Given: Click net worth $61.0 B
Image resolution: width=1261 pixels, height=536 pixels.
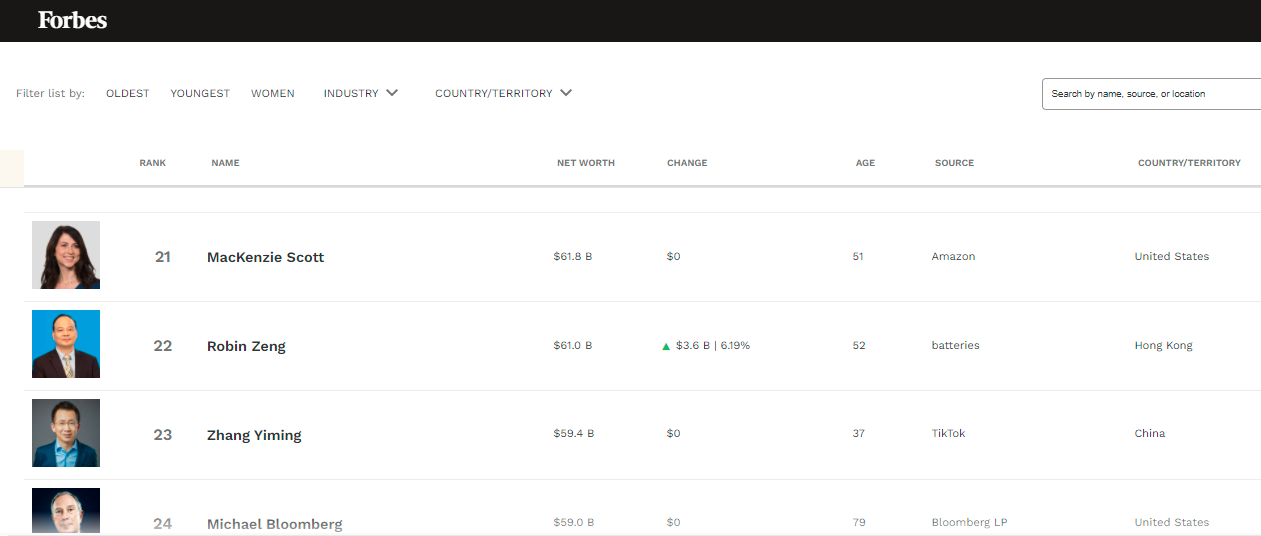Looking at the screenshot, I should click(x=573, y=346).
